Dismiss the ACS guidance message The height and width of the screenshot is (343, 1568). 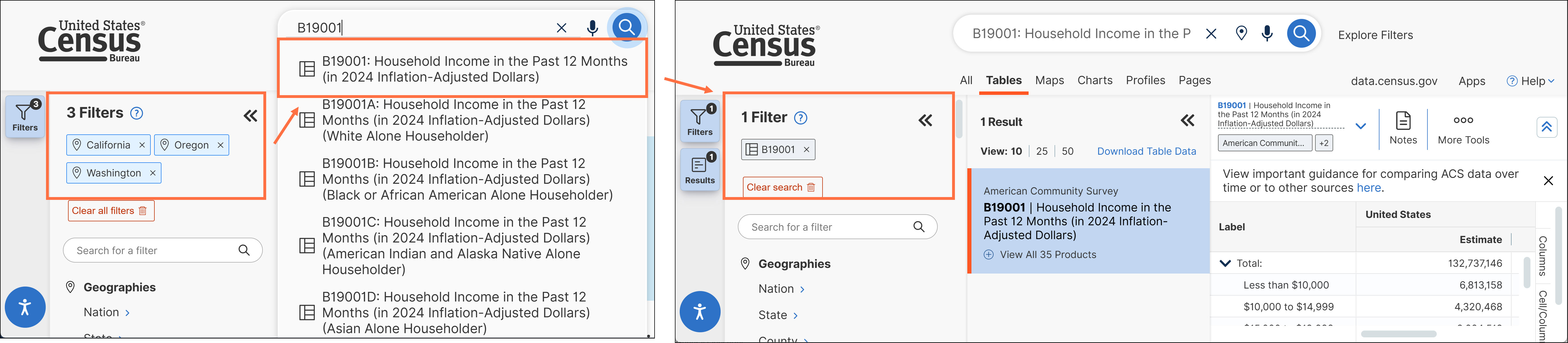[x=1548, y=181]
